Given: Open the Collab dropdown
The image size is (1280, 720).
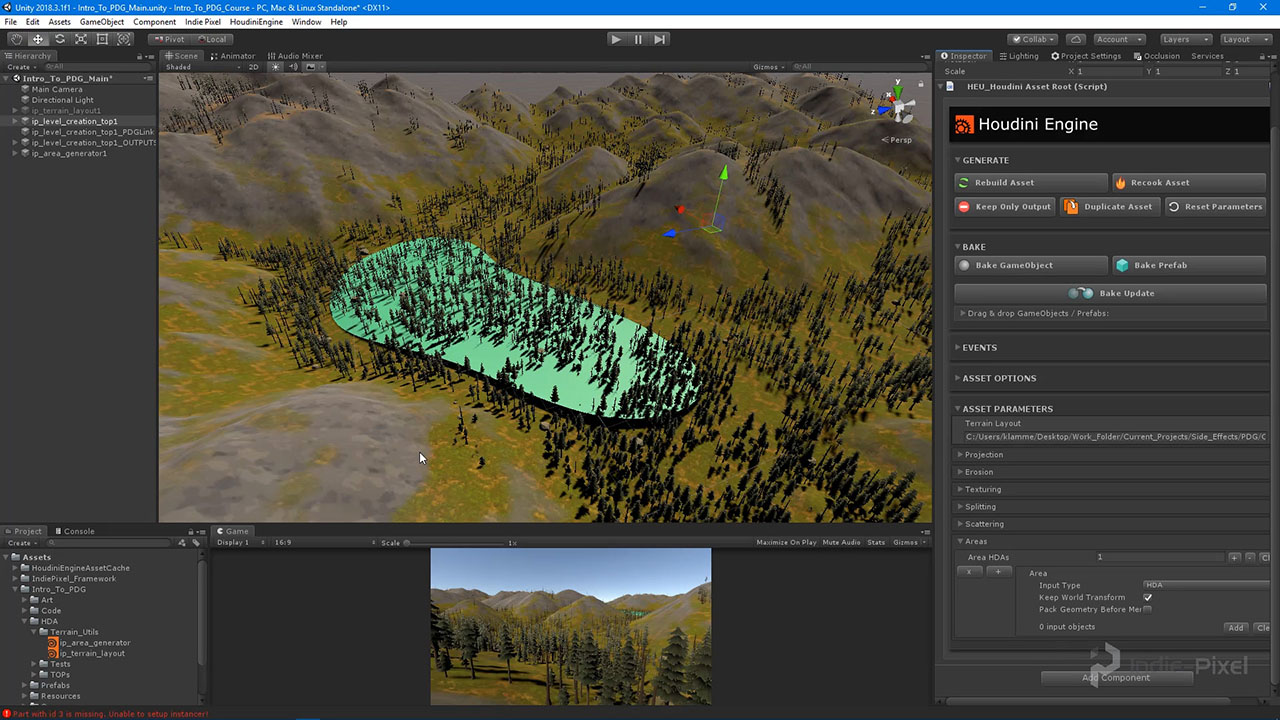Looking at the screenshot, I should 1034,39.
